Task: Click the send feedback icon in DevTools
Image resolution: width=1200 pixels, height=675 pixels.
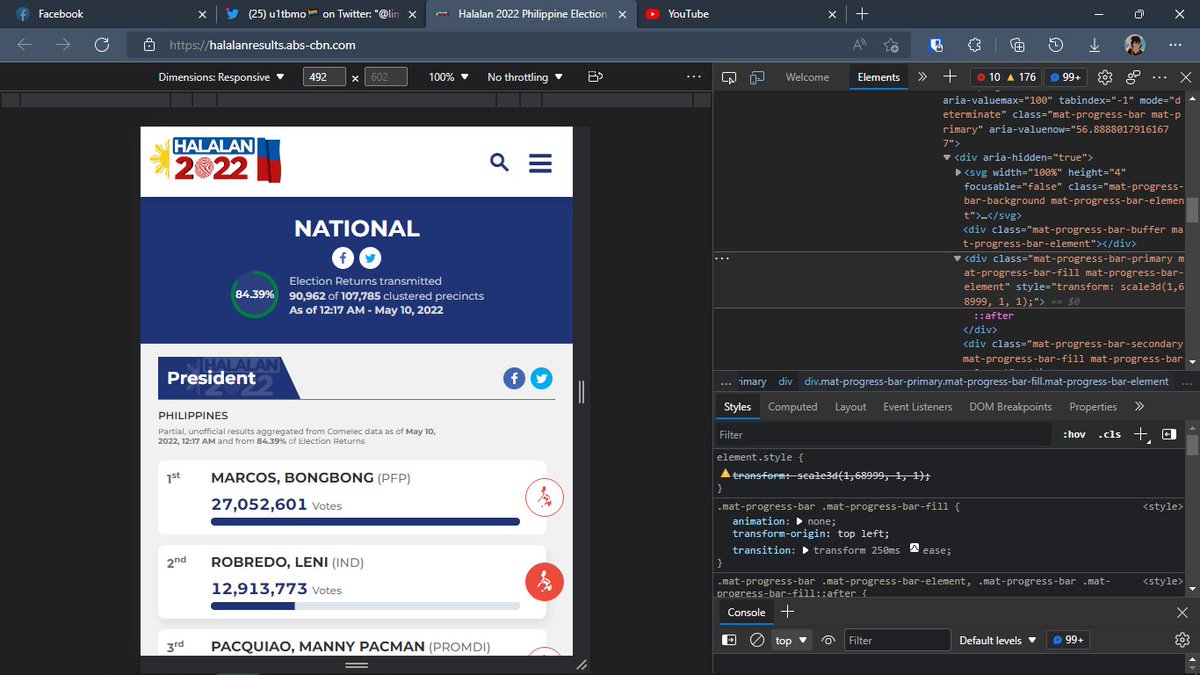Action: [x=1133, y=77]
